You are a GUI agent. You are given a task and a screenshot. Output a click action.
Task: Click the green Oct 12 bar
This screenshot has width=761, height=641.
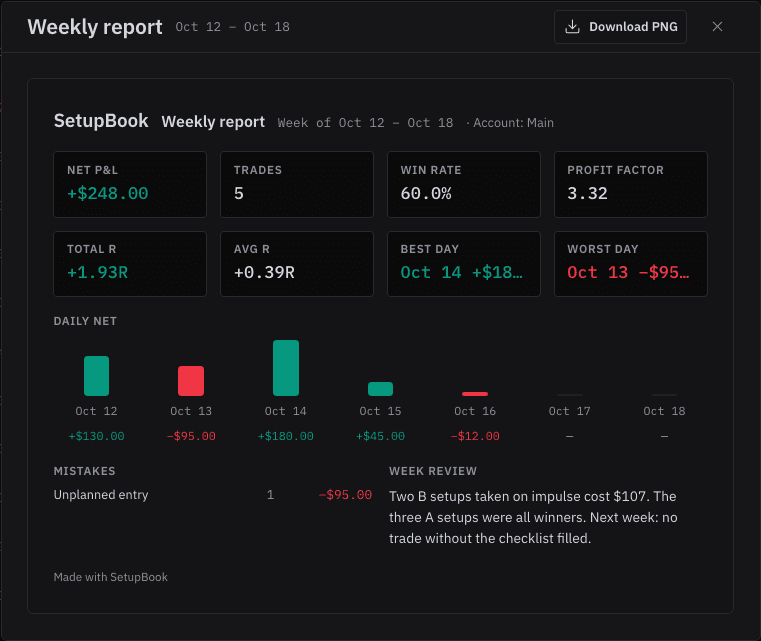click(x=97, y=376)
